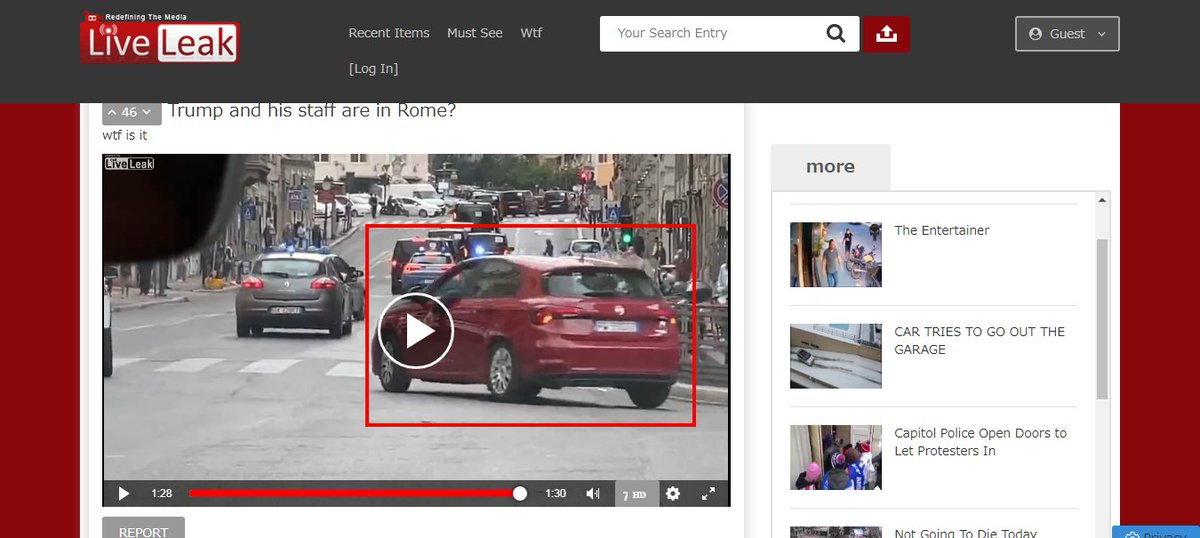Open The Entertainer thumbnail

click(836, 254)
